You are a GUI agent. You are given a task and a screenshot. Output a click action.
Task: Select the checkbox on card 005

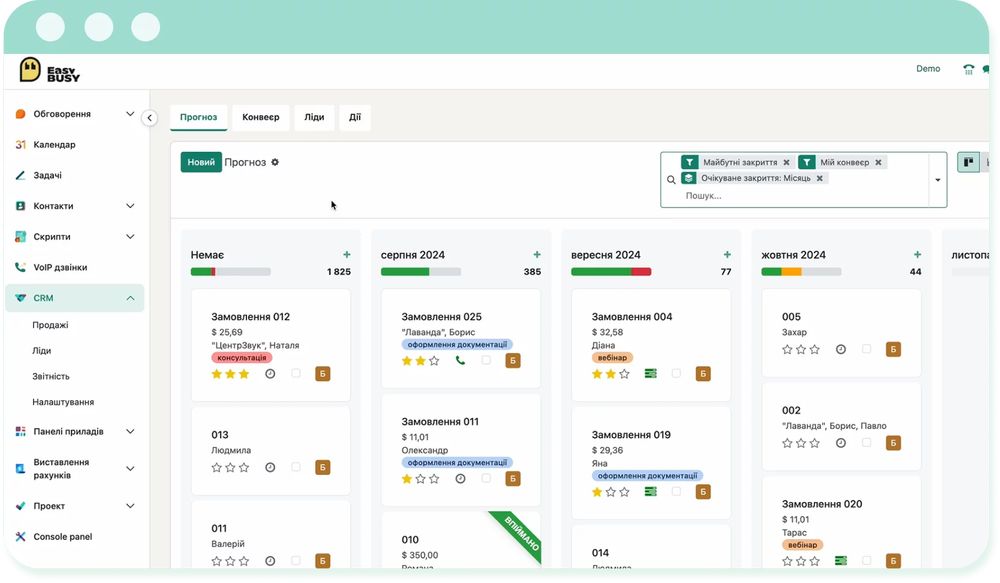866,349
